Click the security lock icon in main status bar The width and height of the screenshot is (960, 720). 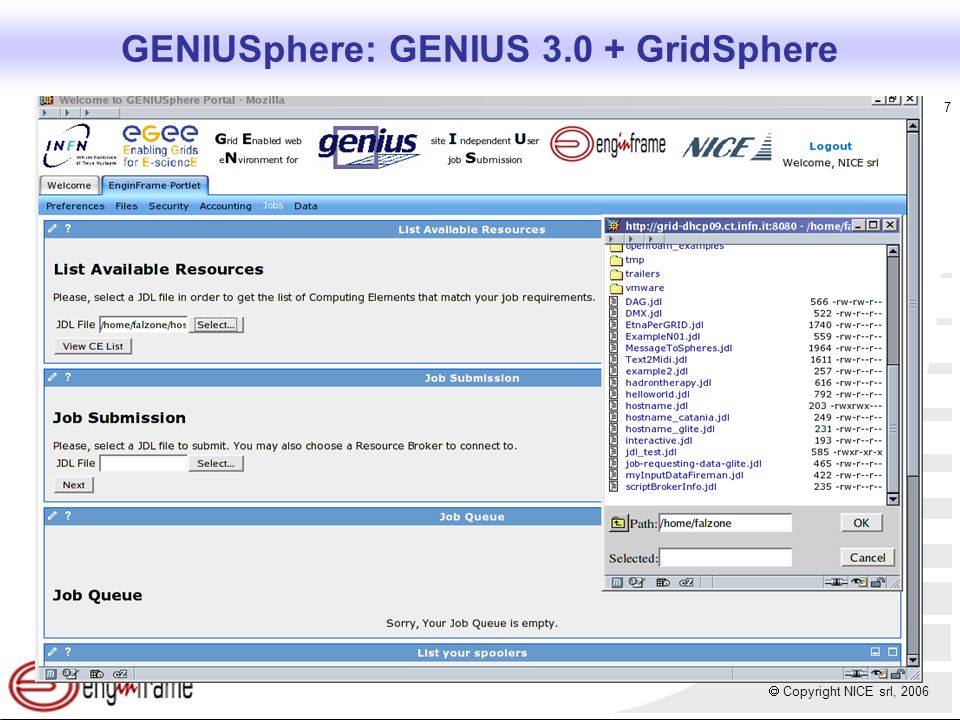point(898,674)
